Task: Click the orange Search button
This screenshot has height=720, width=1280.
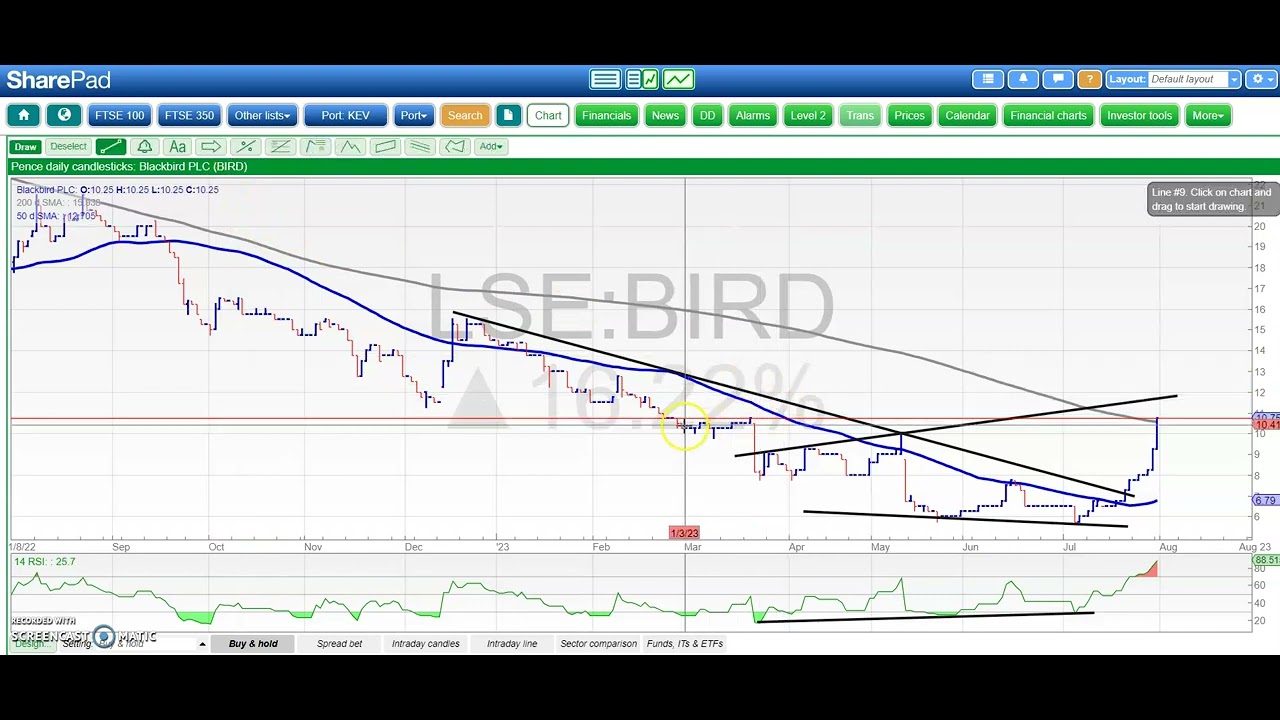Action: pos(465,115)
